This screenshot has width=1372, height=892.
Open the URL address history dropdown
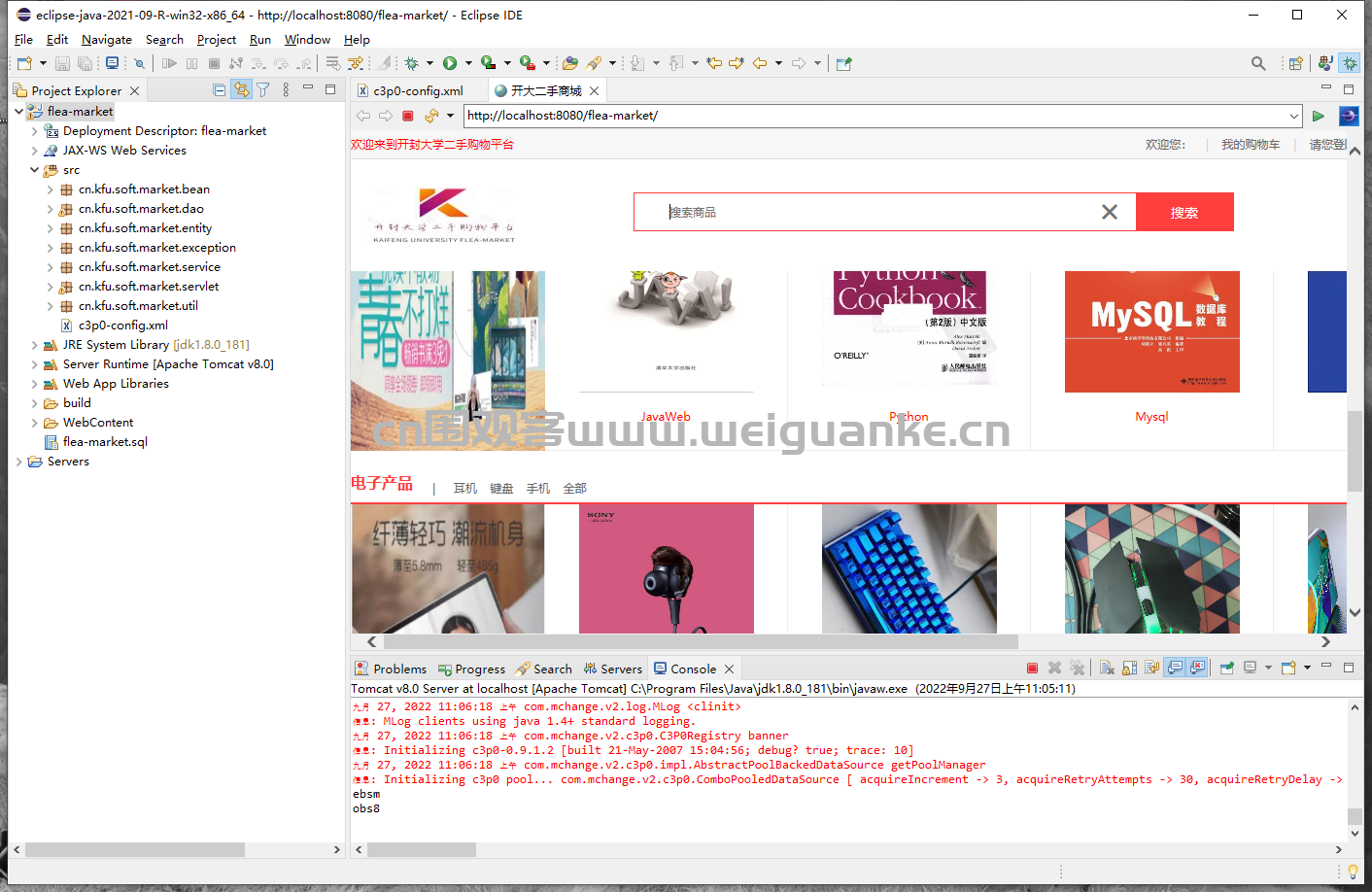[x=1294, y=116]
